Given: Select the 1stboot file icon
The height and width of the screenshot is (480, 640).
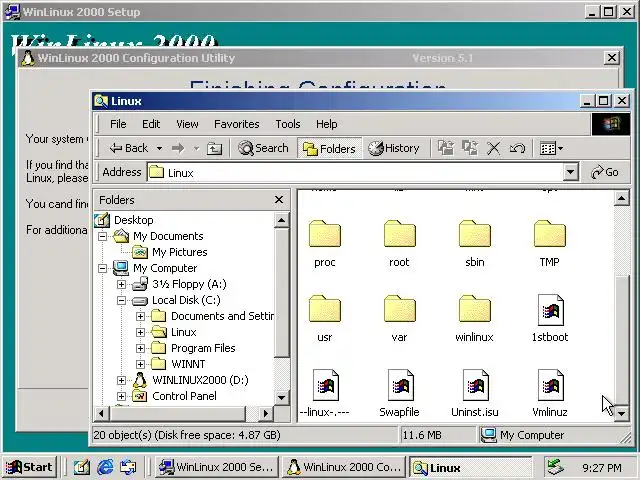Looking at the screenshot, I should [551, 310].
